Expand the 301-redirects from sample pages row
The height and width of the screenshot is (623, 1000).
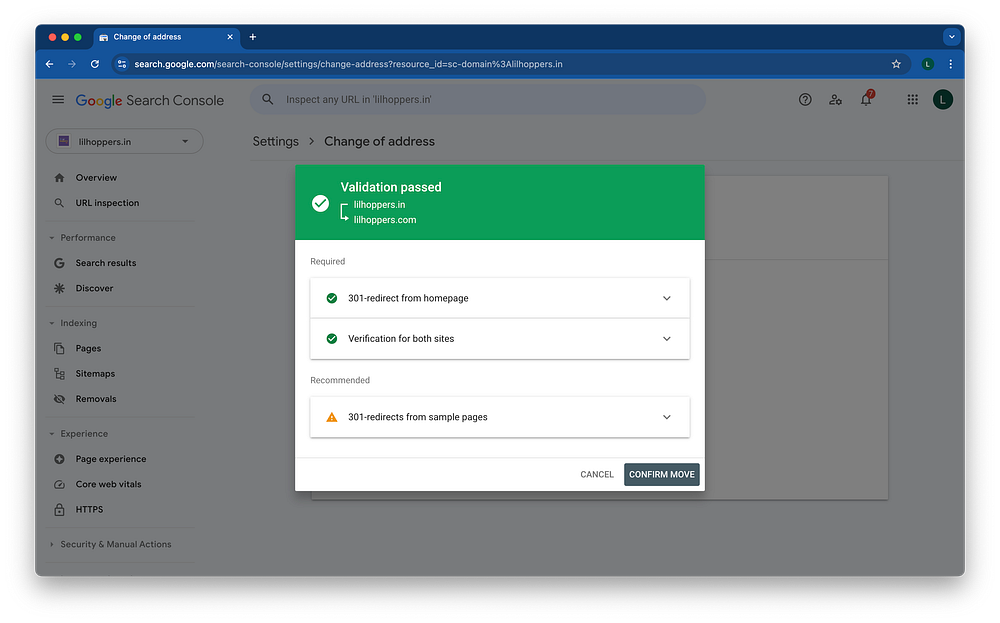coord(499,417)
